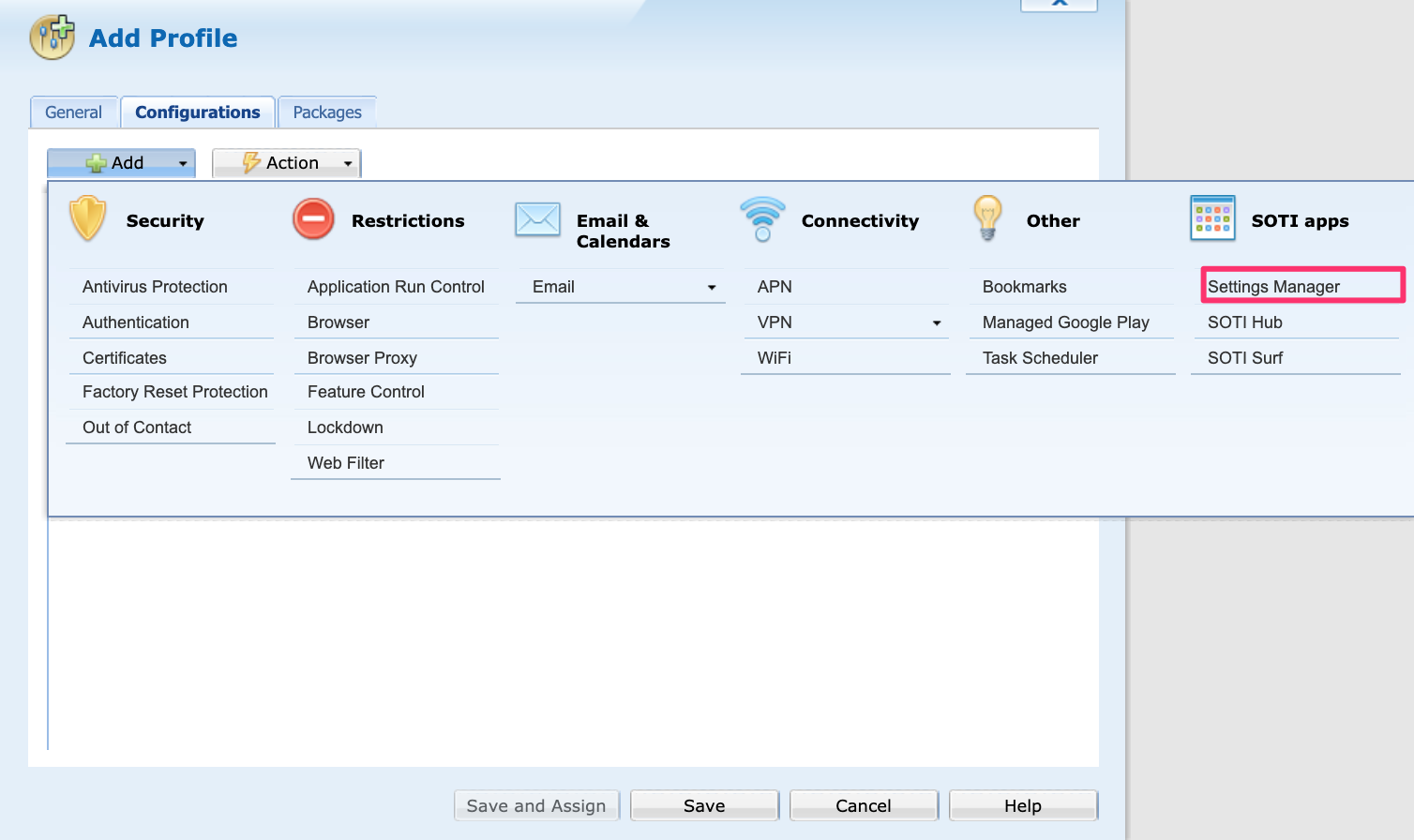Select Antivirus Protection configuration
1414x840 pixels.
click(155, 287)
